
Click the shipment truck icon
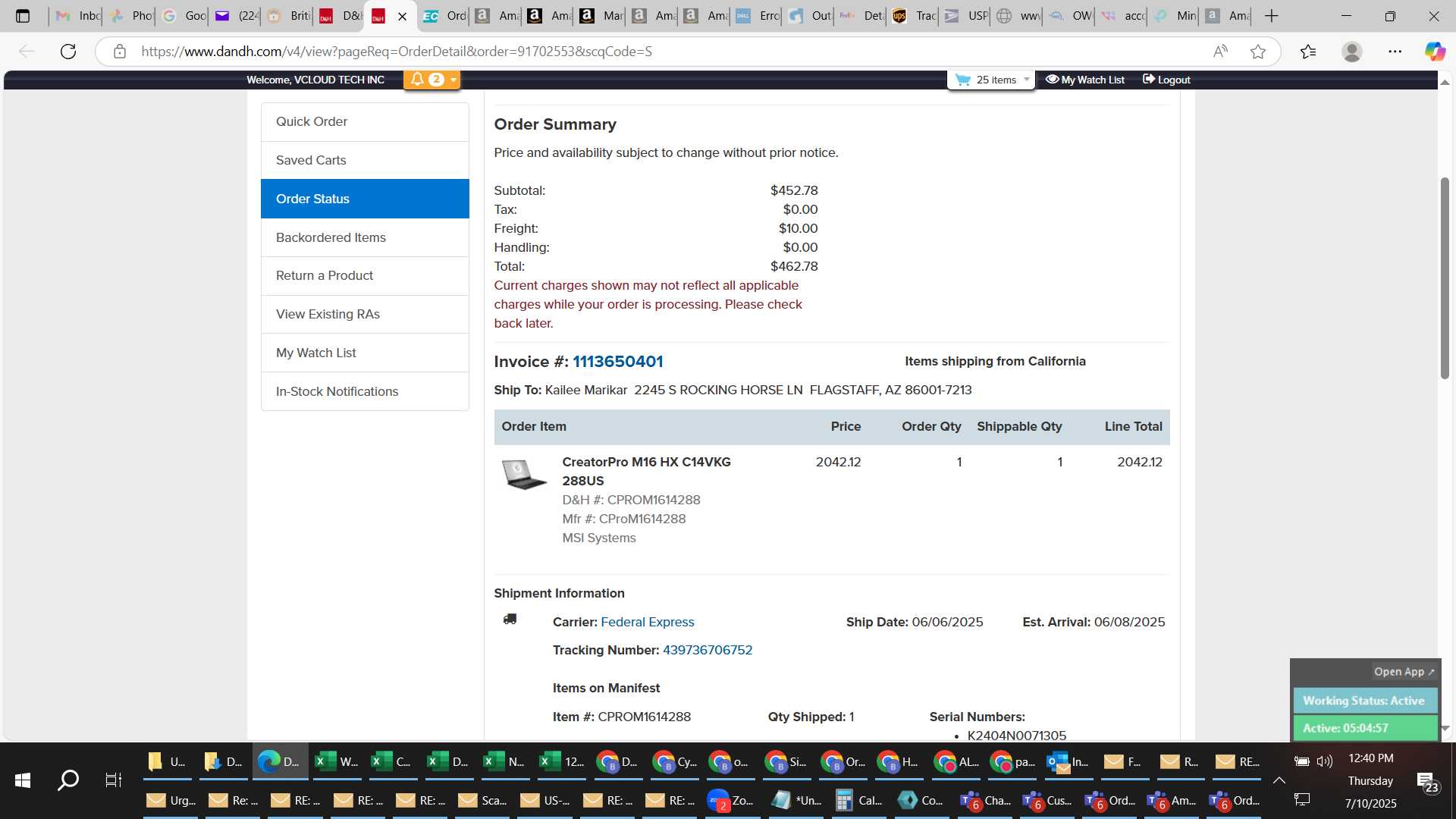point(510,620)
